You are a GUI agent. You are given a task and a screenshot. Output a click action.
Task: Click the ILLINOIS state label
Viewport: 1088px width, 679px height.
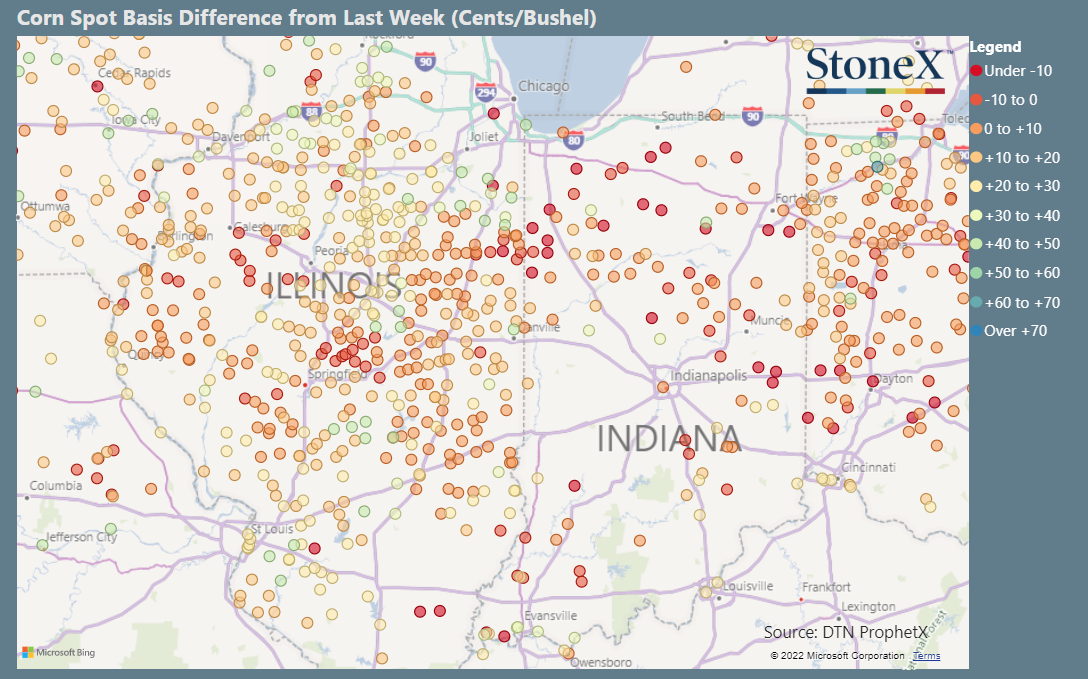pos(334,285)
